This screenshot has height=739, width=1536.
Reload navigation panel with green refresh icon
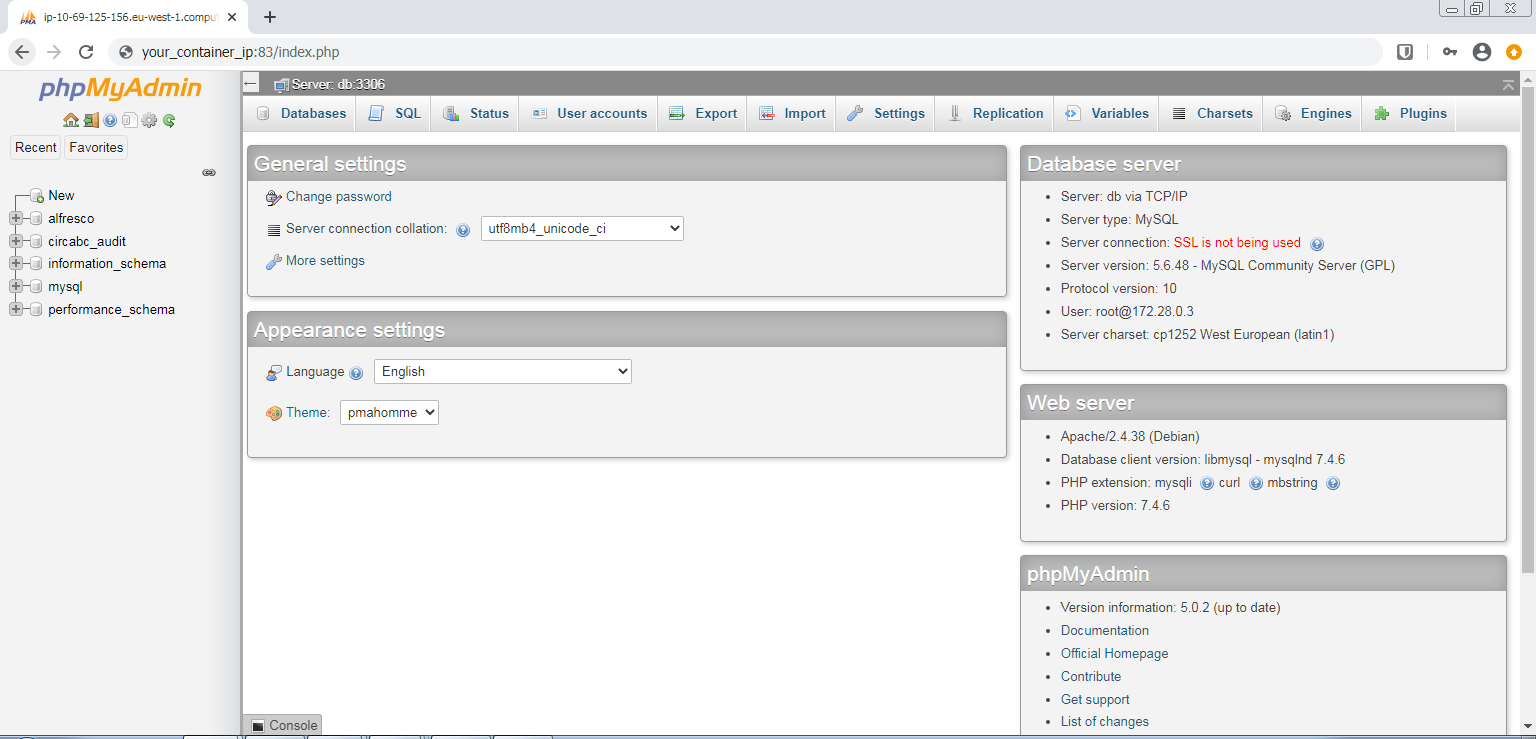point(169,120)
